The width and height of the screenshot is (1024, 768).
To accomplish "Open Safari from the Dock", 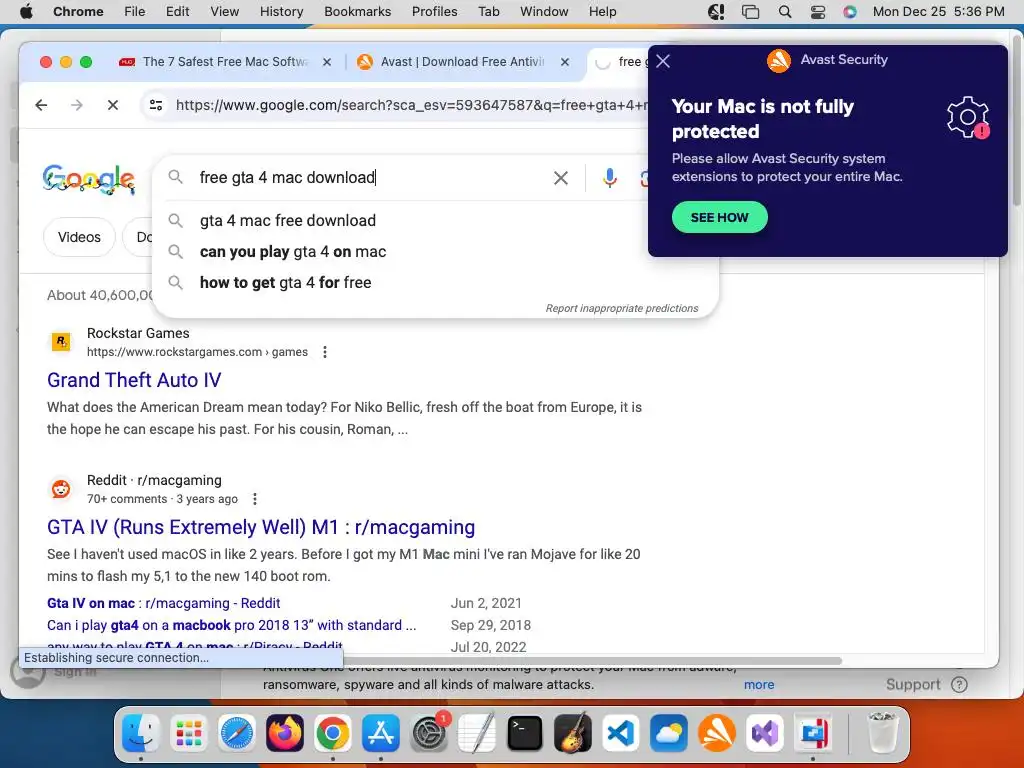I will pos(236,733).
